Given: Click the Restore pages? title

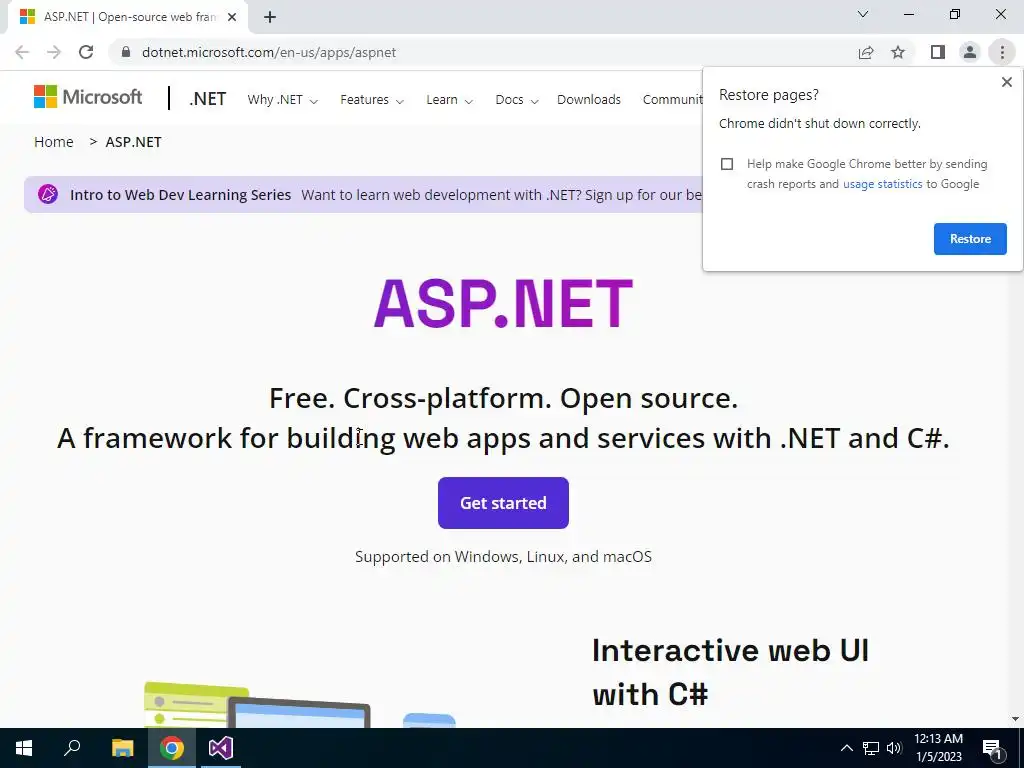Looking at the screenshot, I should coord(769,95).
